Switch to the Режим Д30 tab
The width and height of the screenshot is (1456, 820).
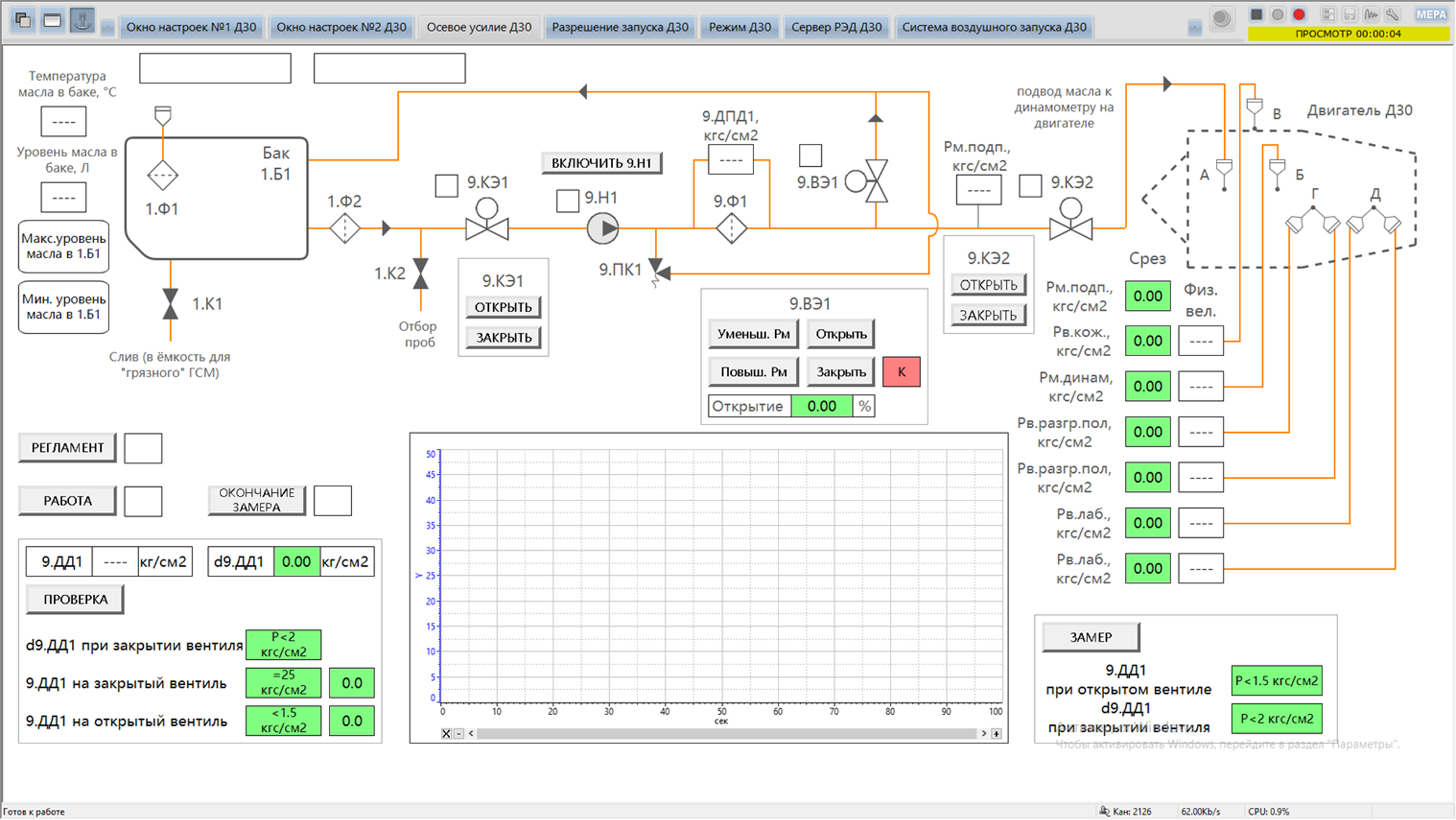coord(740,27)
